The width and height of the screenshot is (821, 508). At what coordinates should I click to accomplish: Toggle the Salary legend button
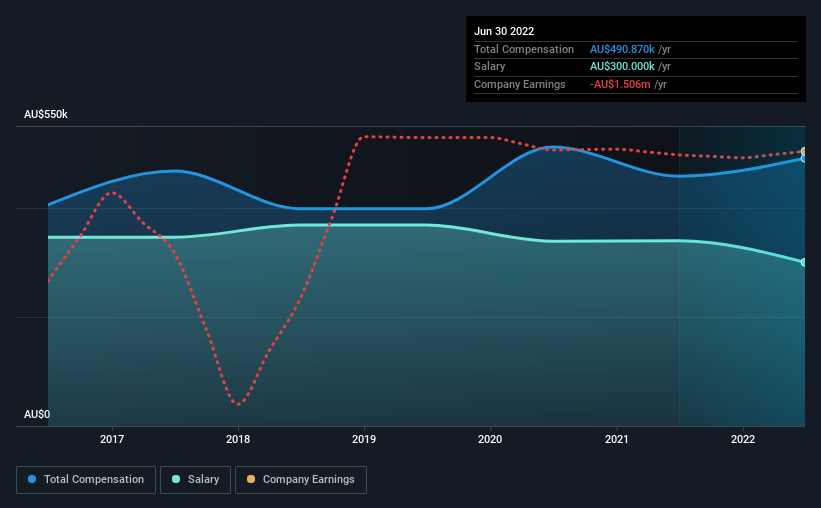195,480
